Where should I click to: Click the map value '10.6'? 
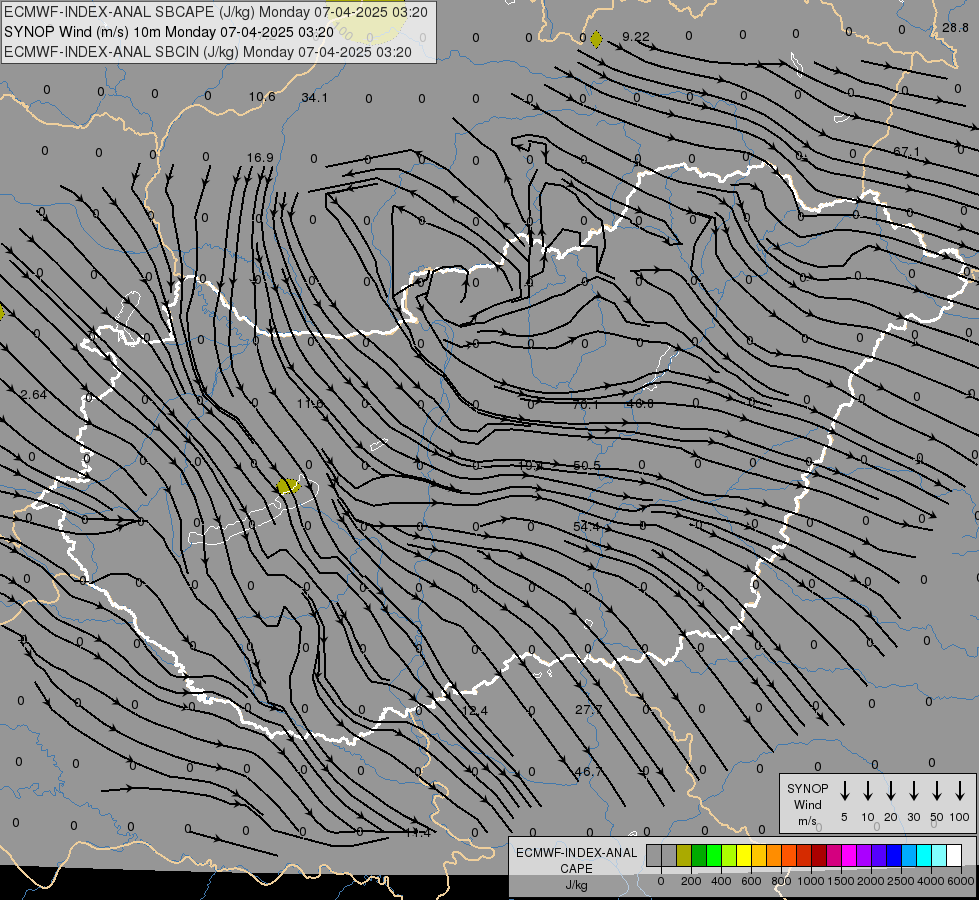[x=262, y=97]
